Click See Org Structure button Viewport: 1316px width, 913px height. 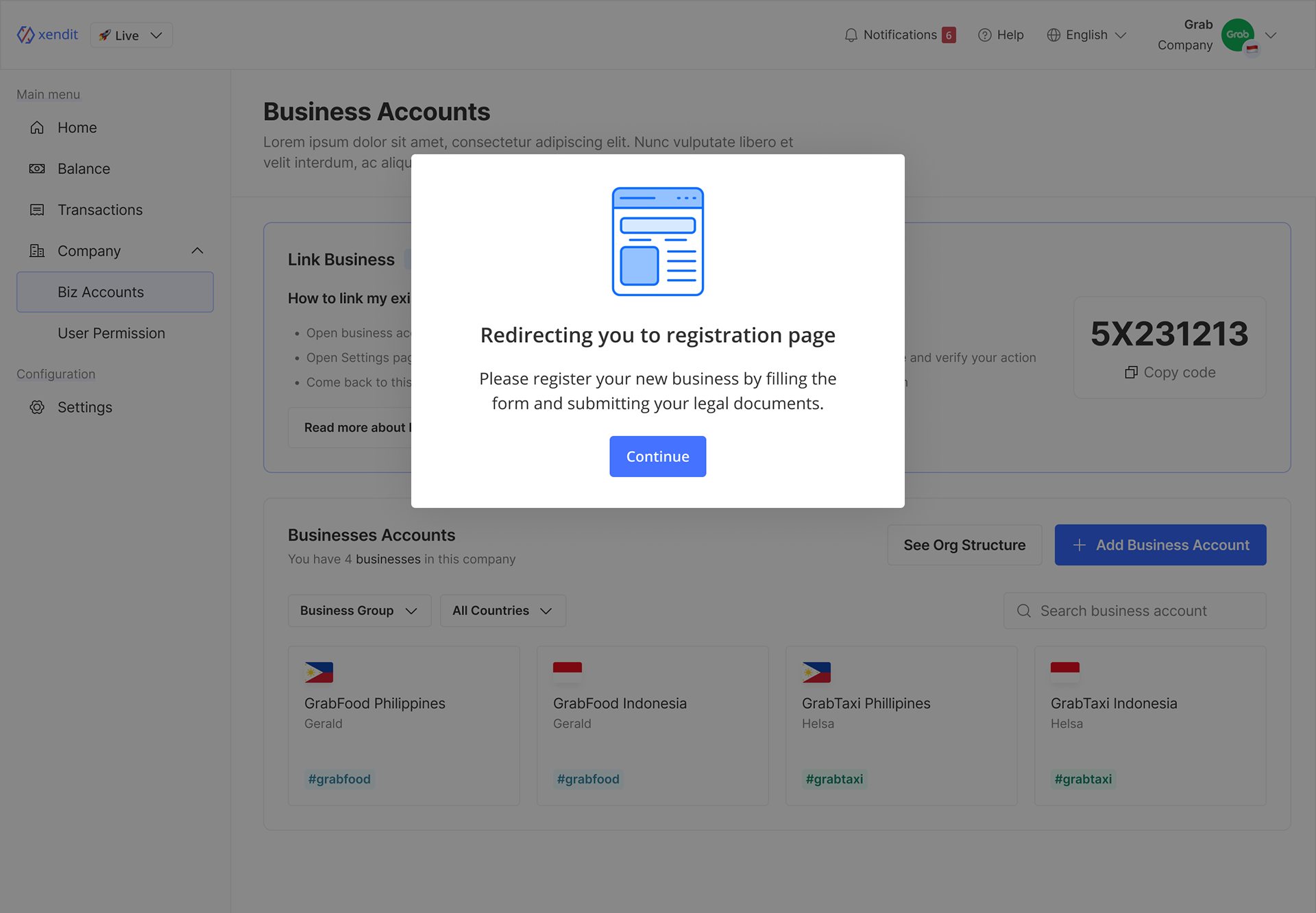[x=964, y=545]
